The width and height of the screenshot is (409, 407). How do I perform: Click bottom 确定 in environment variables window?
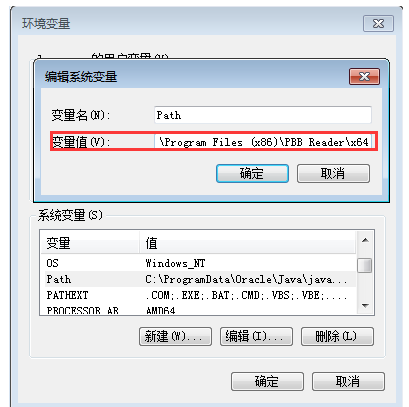(267, 381)
